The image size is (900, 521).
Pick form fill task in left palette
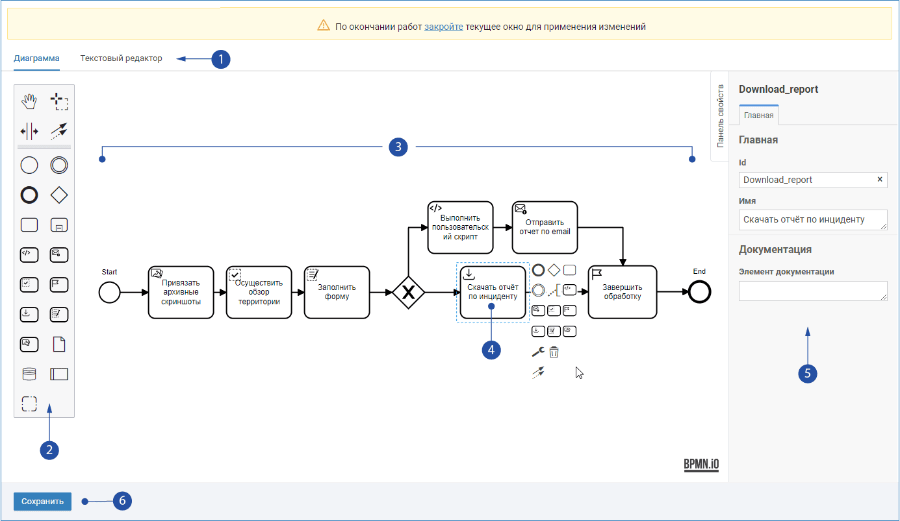click(x=59, y=314)
